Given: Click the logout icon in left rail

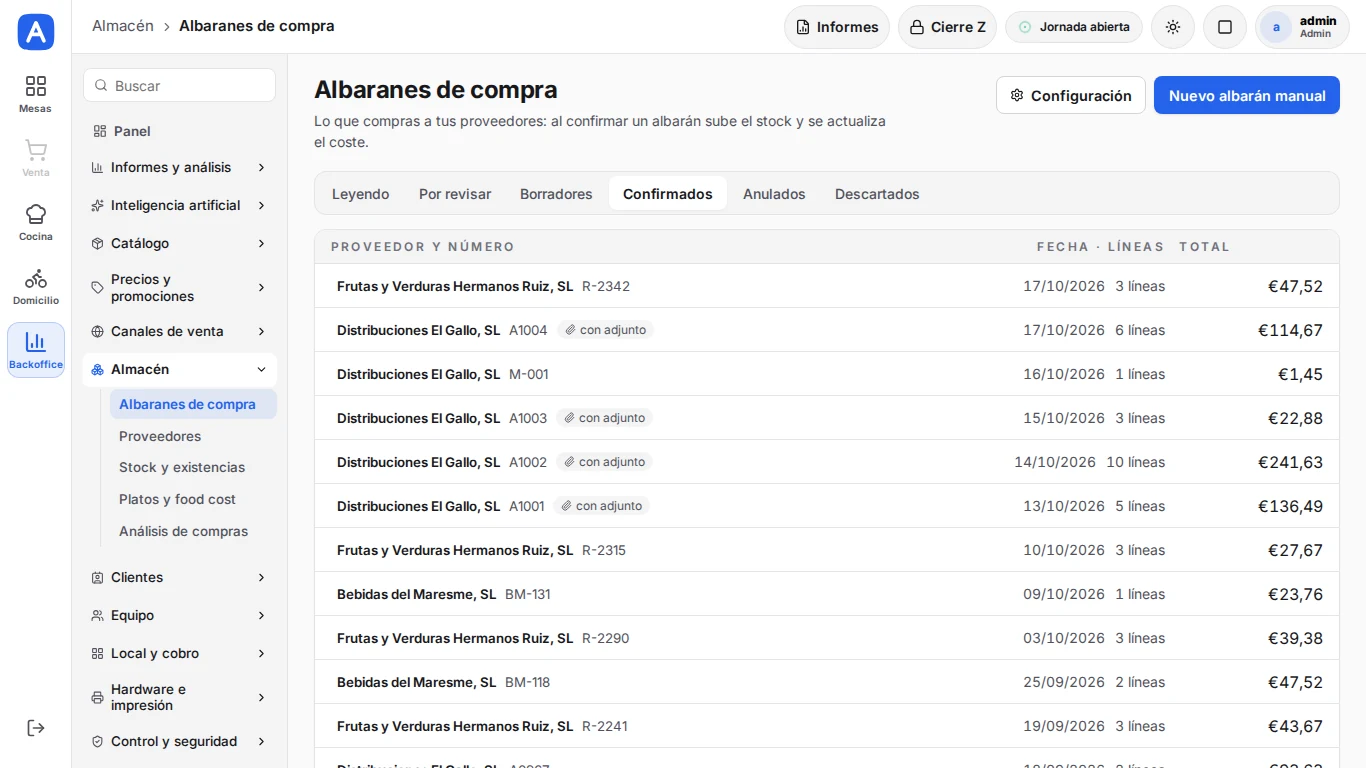Looking at the screenshot, I should 36,728.
